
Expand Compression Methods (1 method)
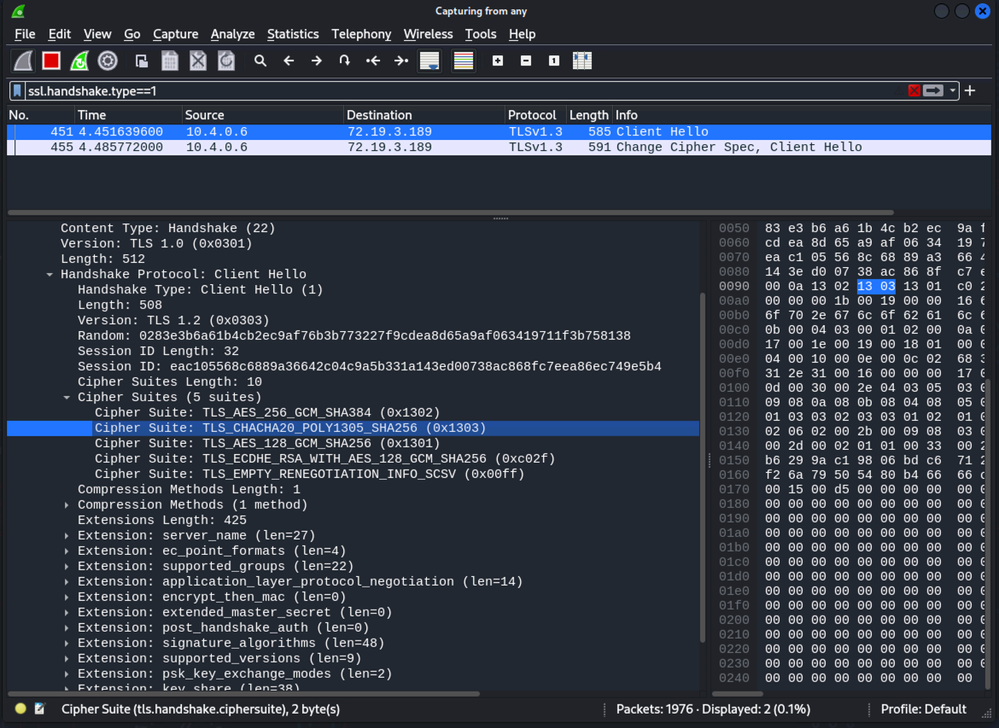click(x=67, y=505)
